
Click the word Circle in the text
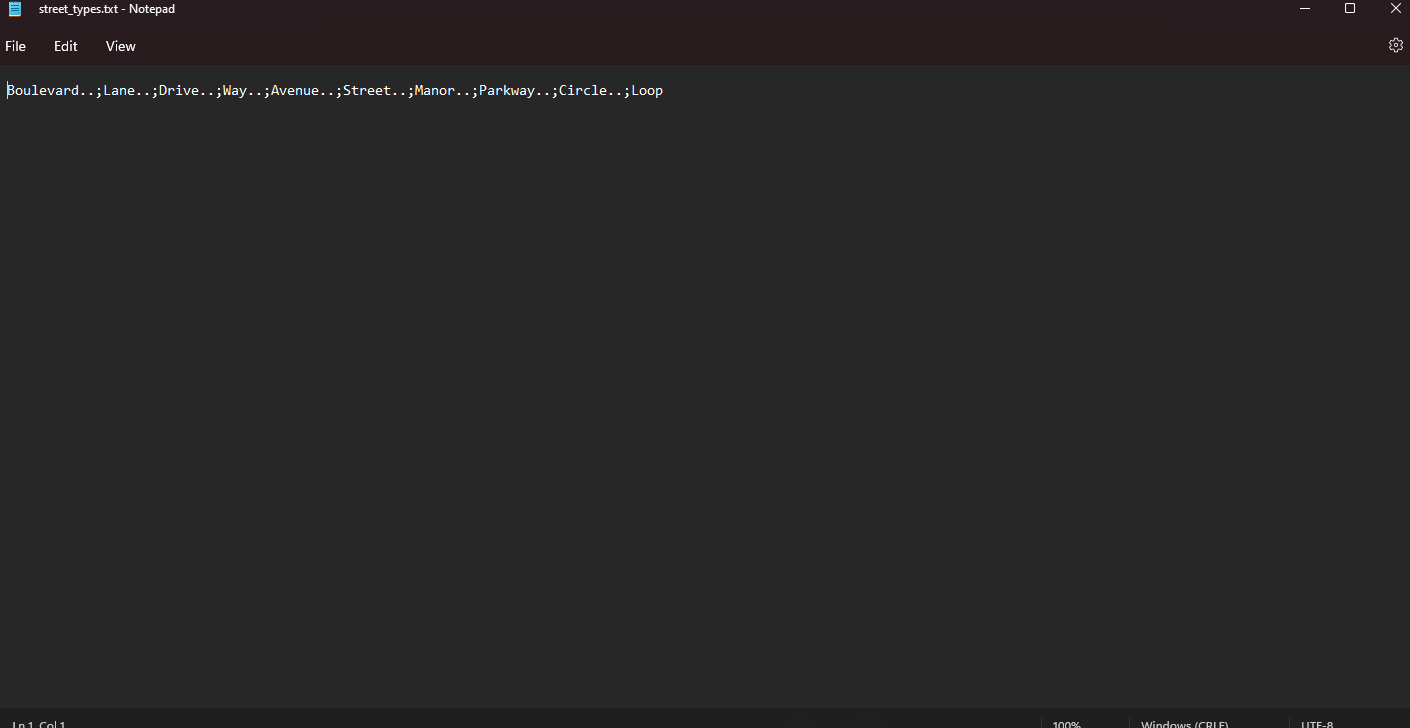[x=586, y=90]
